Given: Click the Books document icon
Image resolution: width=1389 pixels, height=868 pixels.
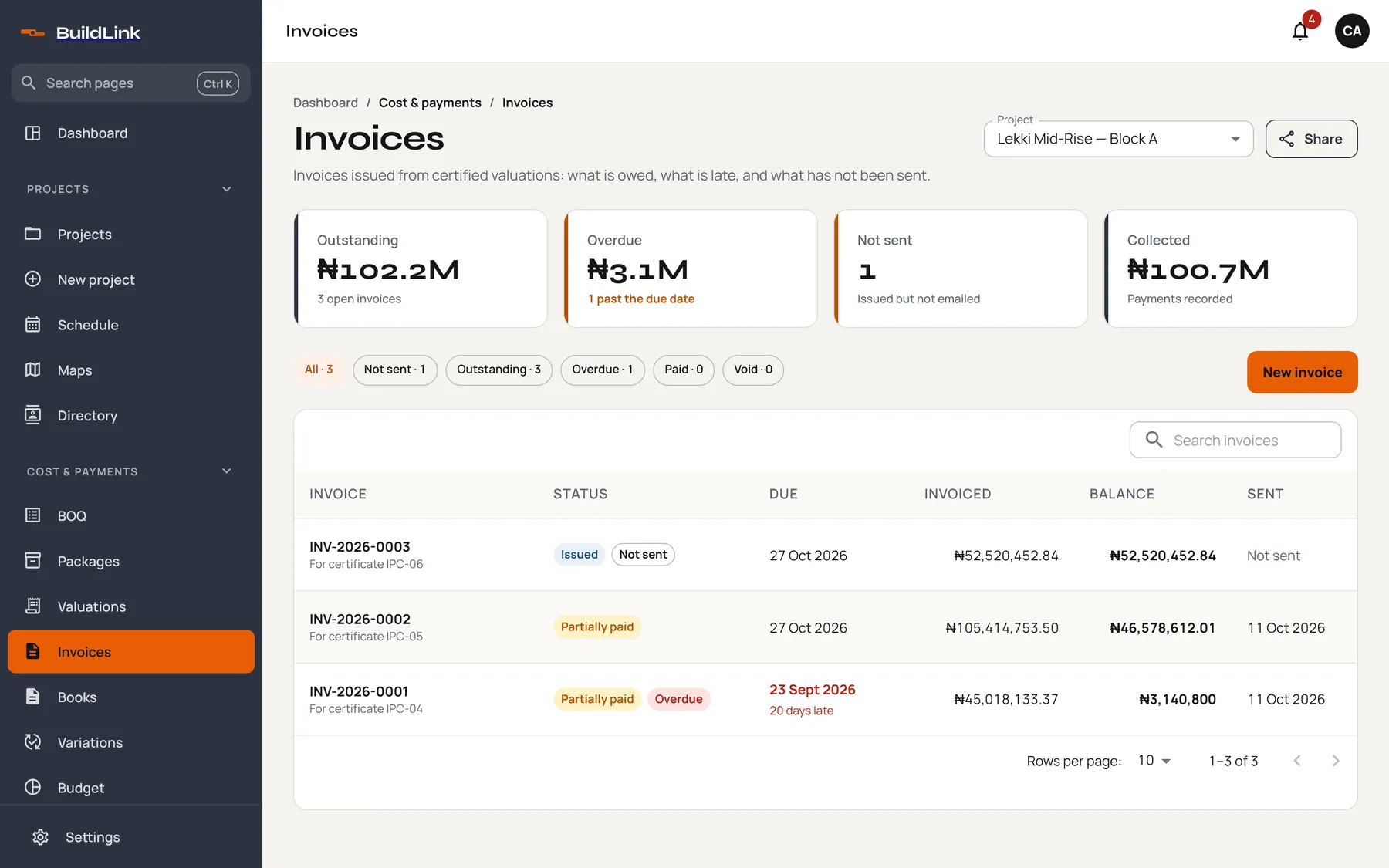Looking at the screenshot, I should pyautogui.click(x=32, y=697).
